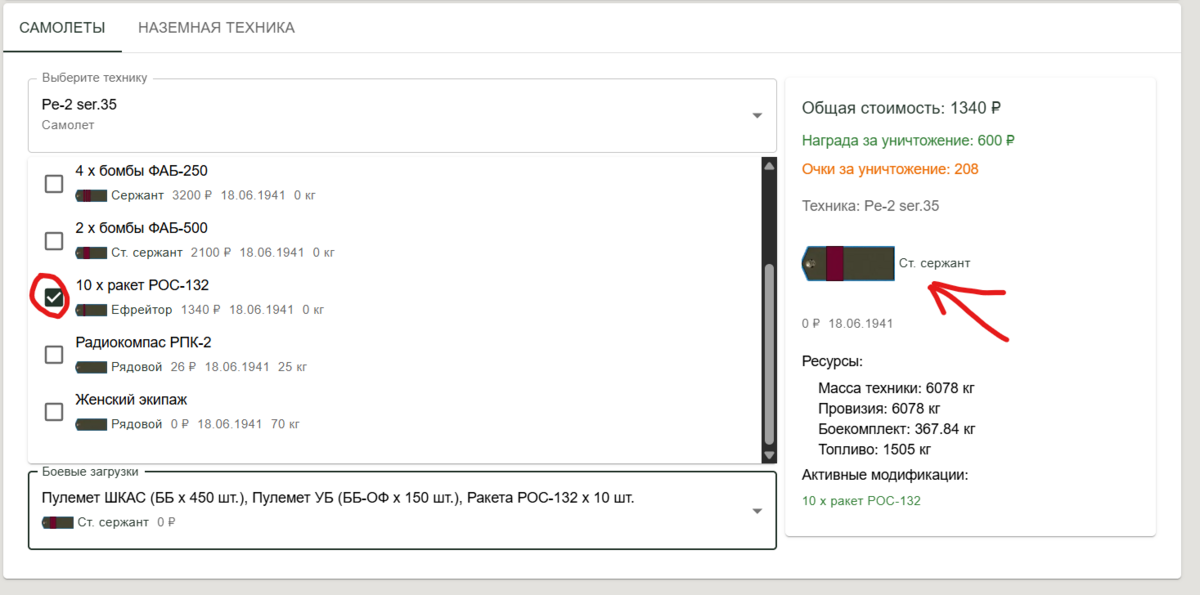Click Ефрейтор rank icon under РОС-132 rockets
Screen dimensions: 1200x595
point(91,310)
